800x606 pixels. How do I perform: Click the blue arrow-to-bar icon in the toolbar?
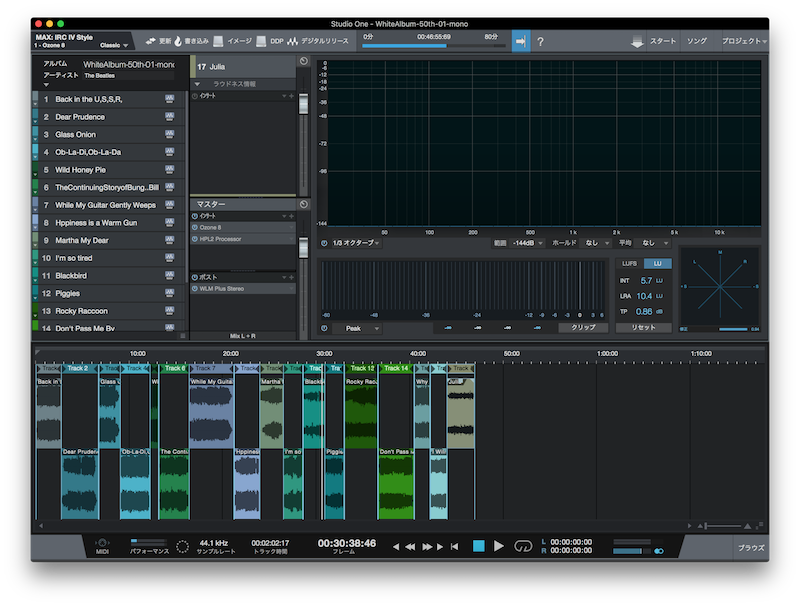click(520, 41)
